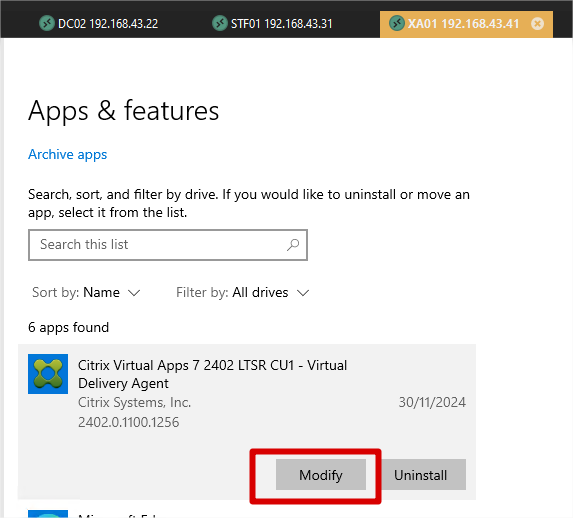Close the XA01 session tab
The image size is (573, 518).
pos(537,24)
